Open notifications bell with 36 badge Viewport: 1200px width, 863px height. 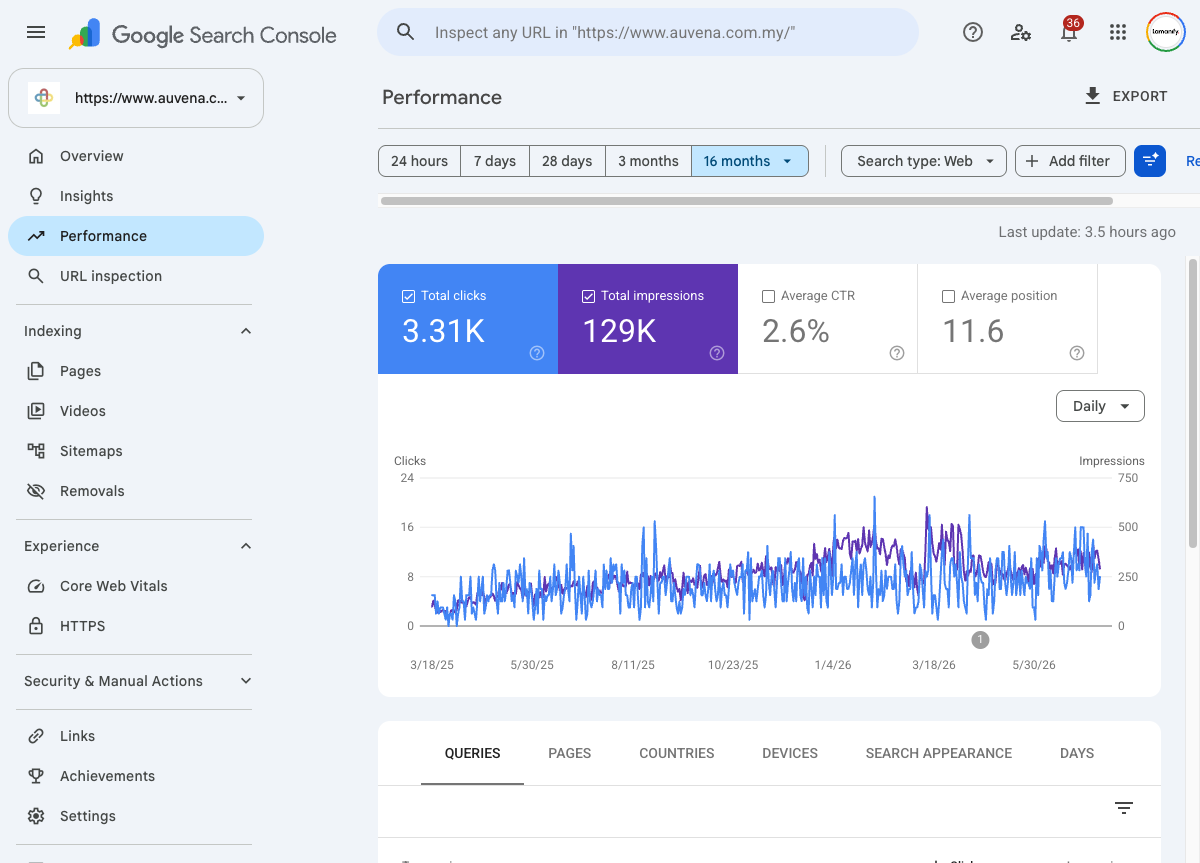[1069, 32]
